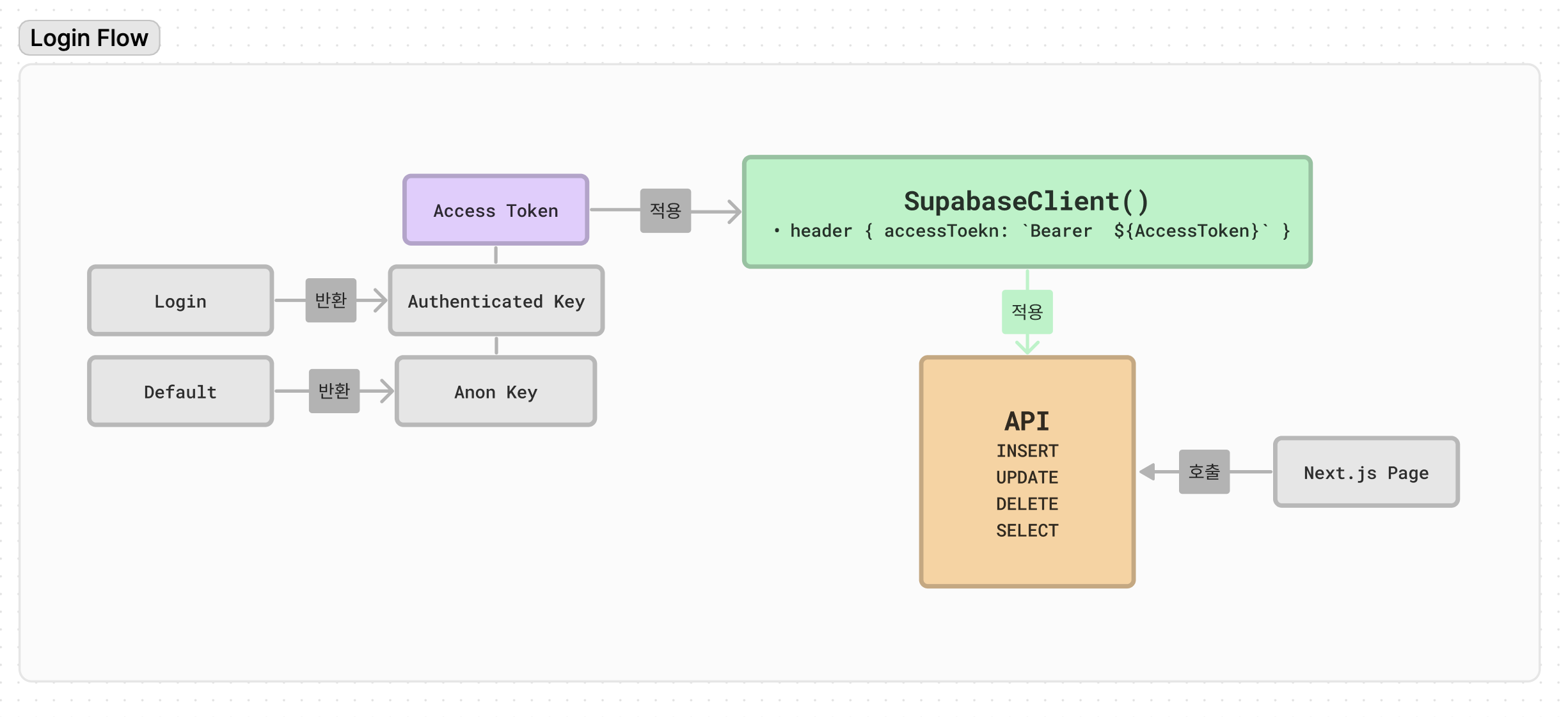
Task: Click the Access Token purple node
Action: coord(495,210)
